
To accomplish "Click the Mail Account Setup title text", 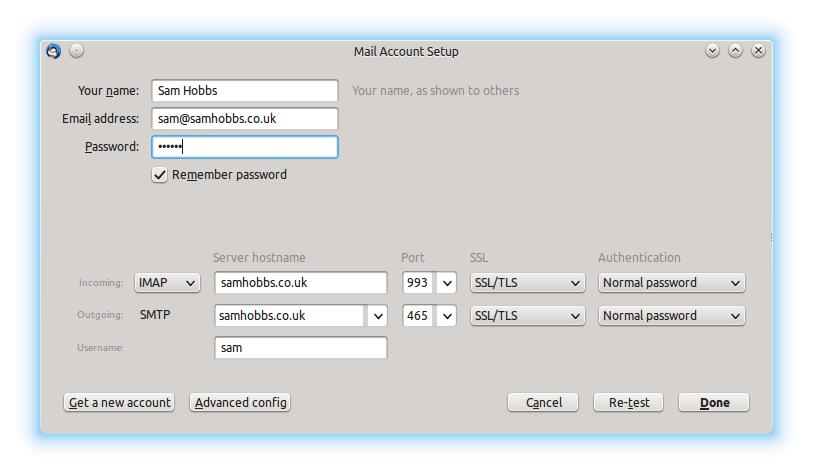I will pos(406,51).
